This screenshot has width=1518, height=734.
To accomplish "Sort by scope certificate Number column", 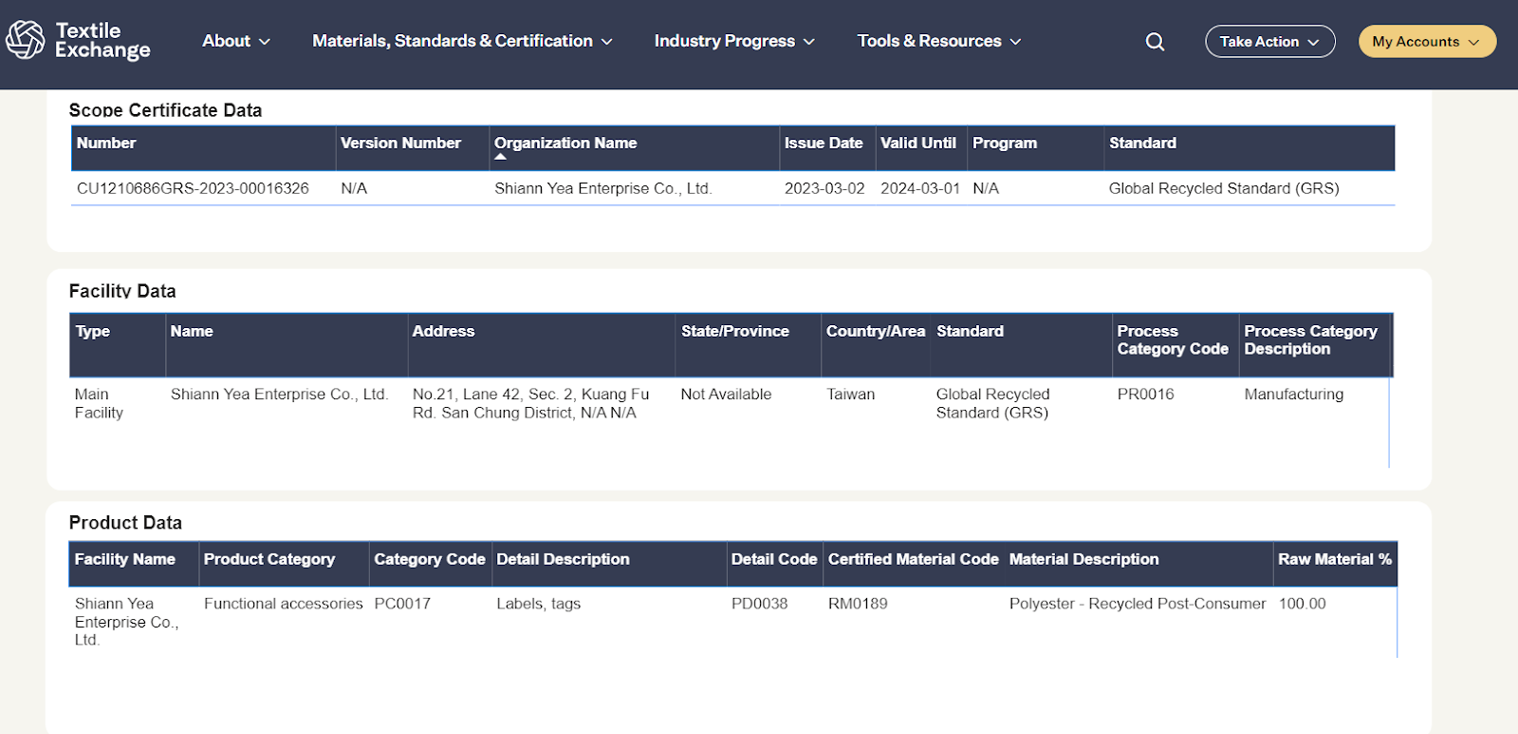I will (106, 143).
